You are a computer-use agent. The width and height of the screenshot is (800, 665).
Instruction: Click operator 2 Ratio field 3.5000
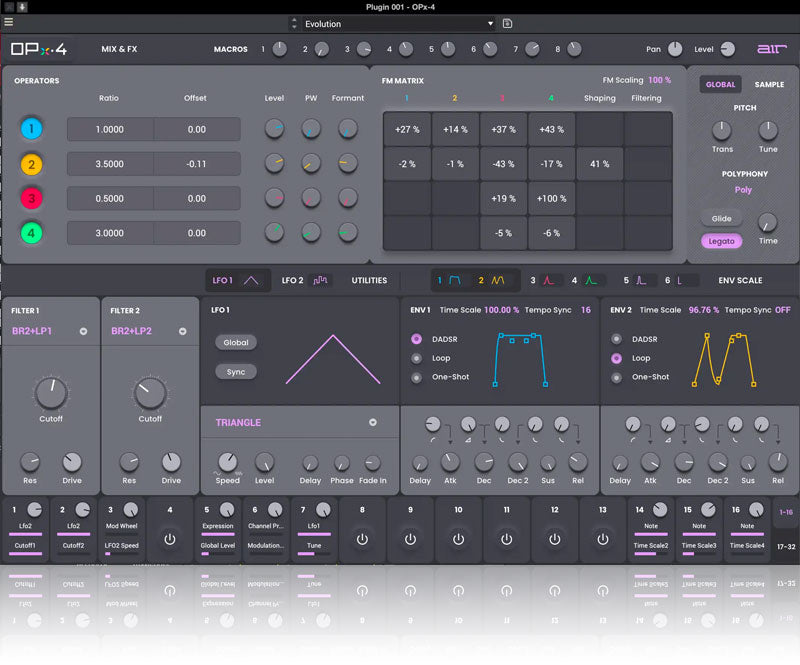(110, 164)
